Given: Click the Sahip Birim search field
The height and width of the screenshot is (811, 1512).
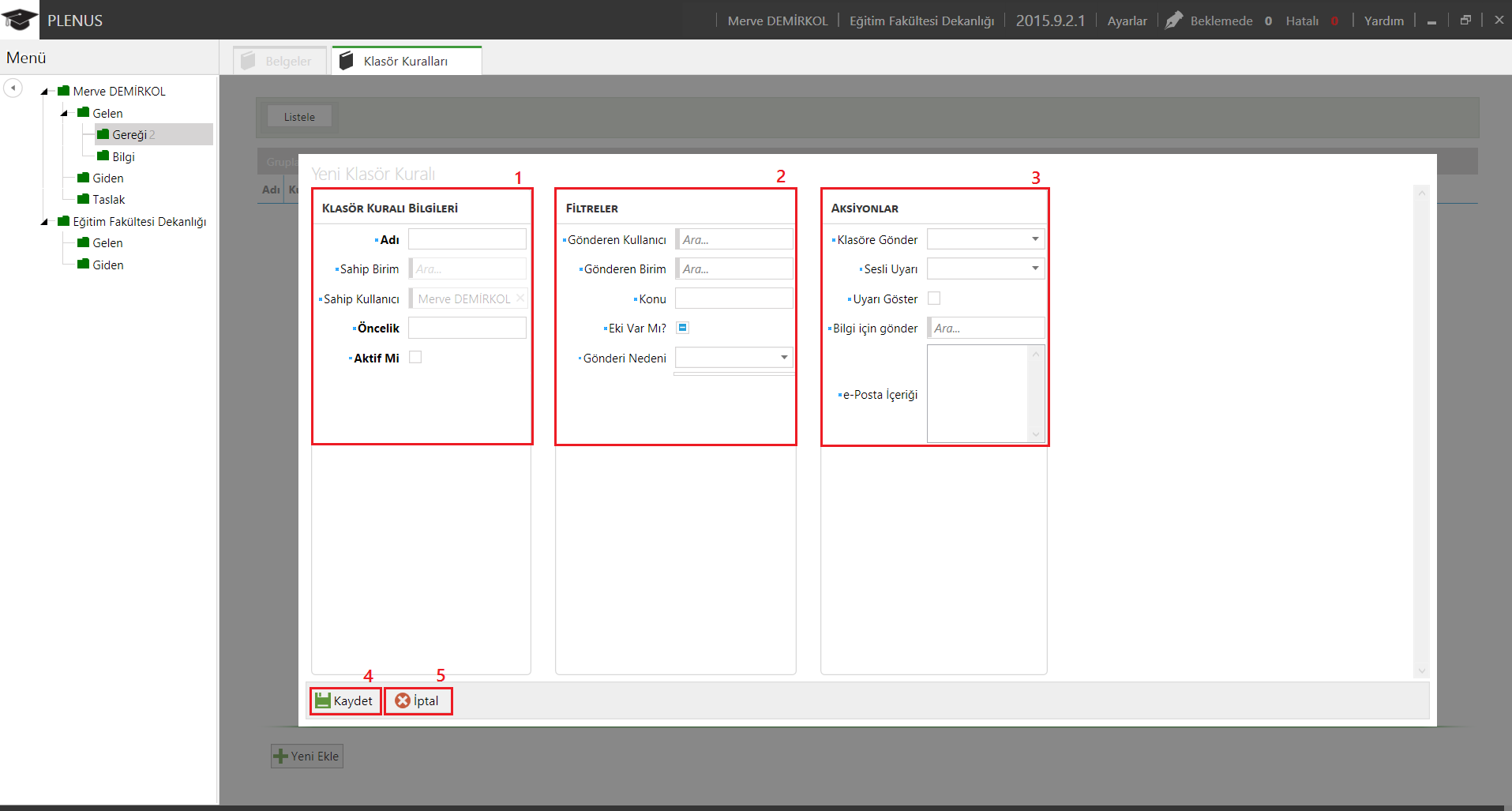Looking at the screenshot, I should click(x=467, y=268).
